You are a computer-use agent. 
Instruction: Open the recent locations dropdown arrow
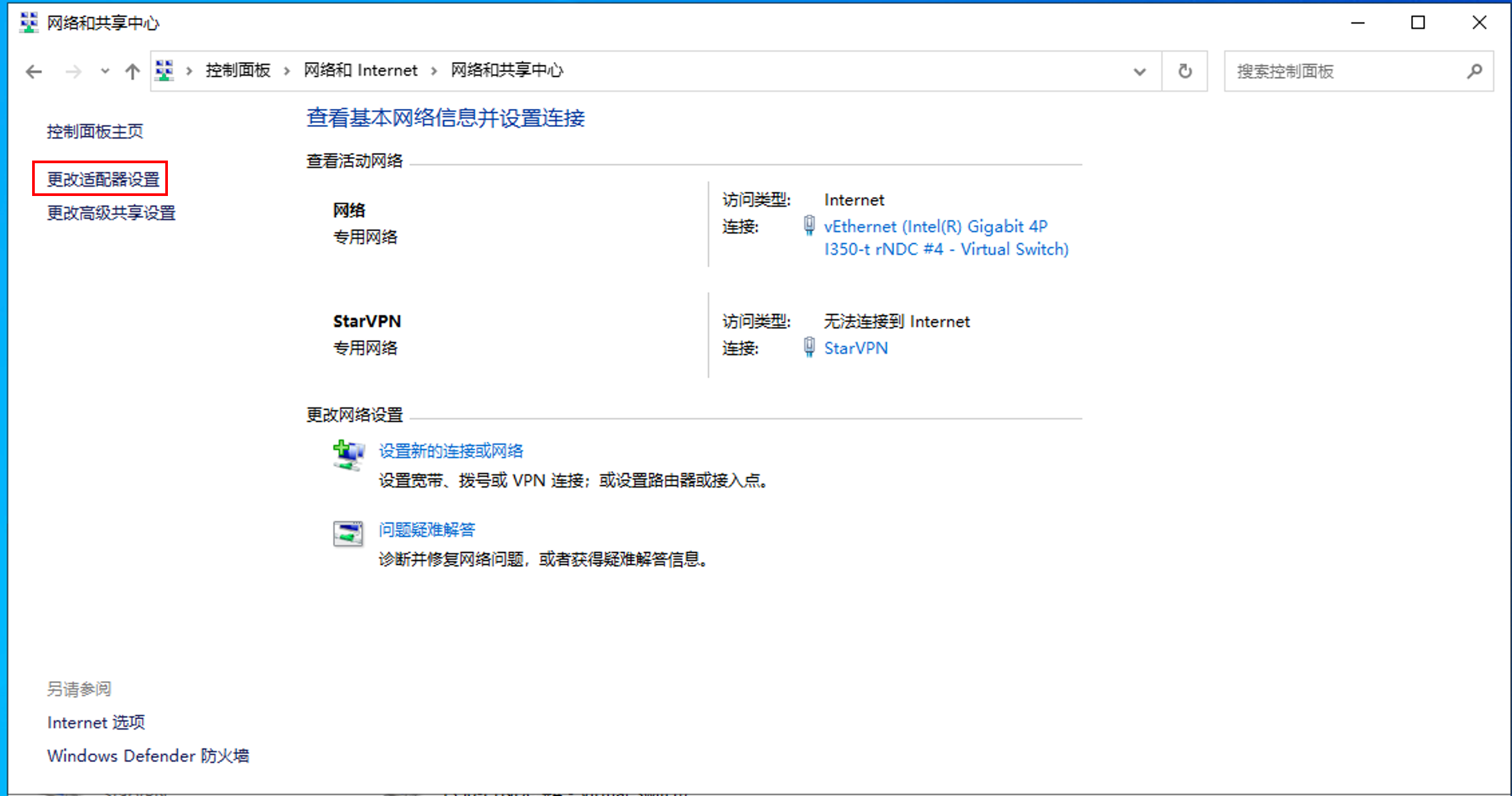tap(105, 71)
